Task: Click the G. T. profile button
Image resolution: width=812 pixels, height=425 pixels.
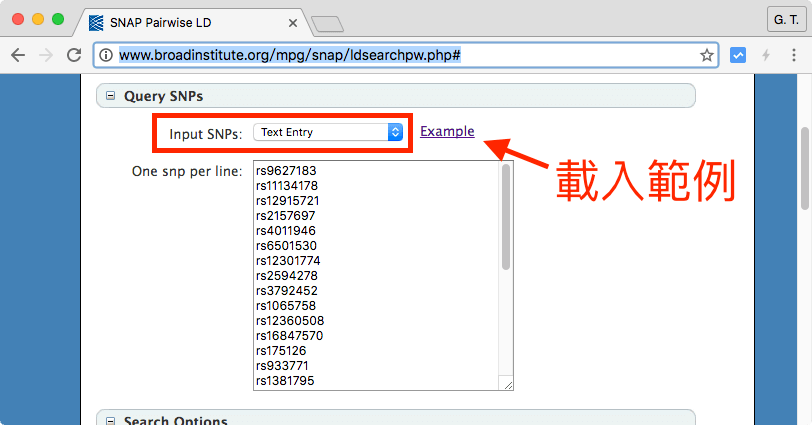Action: click(x=786, y=20)
